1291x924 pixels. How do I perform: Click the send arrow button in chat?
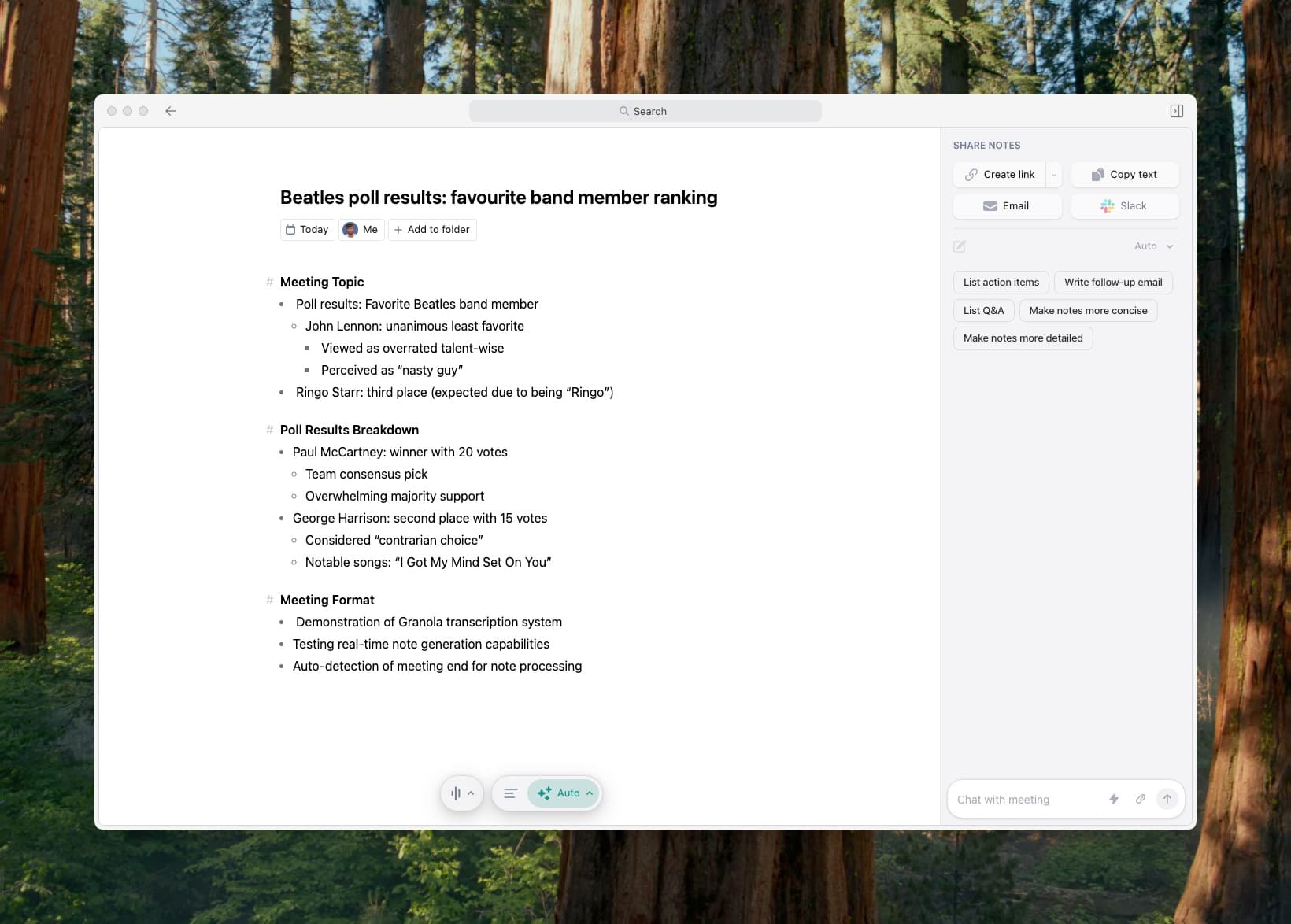(x=1167, y=799)
